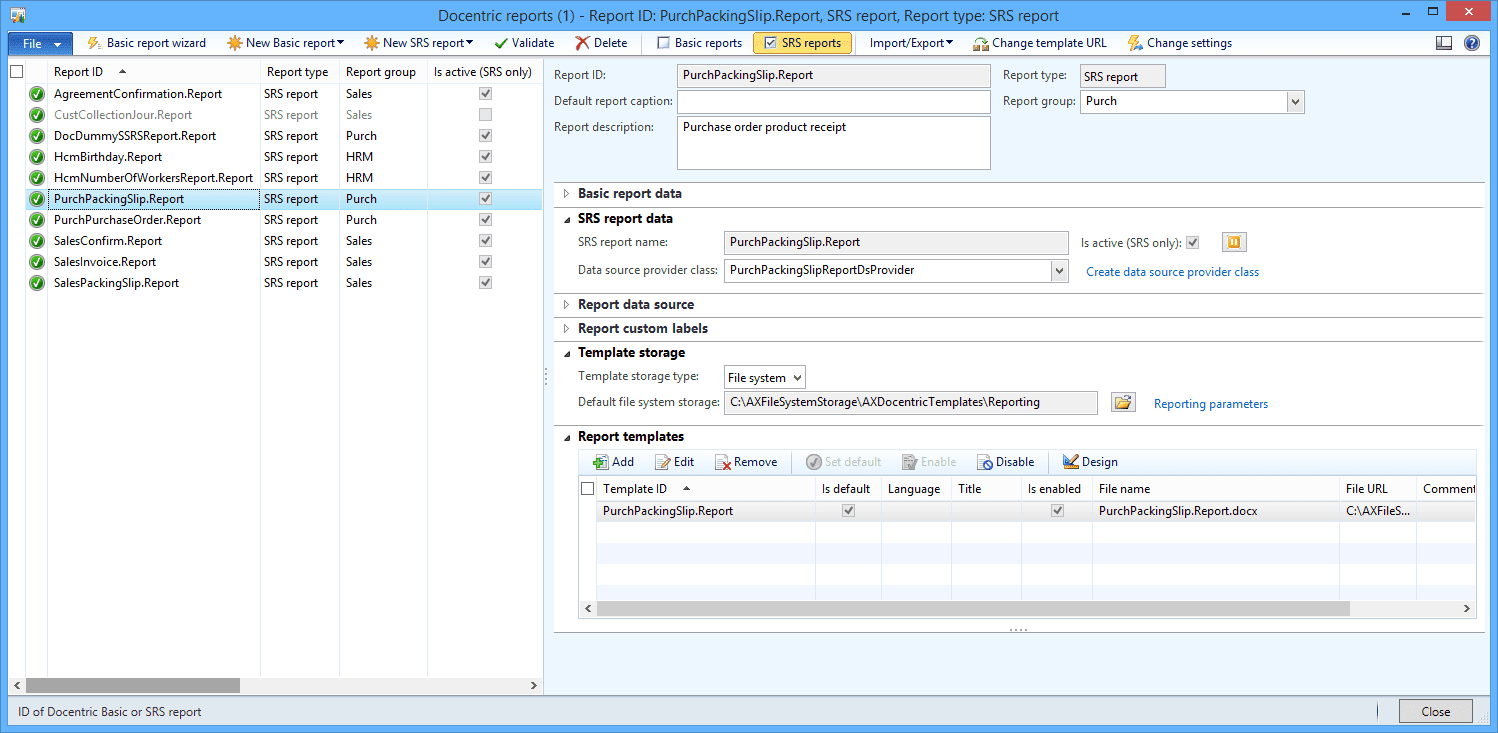Toggle Is default for PurchPackingSlip.Report template

pyautogui.click(x=849, y=511)
